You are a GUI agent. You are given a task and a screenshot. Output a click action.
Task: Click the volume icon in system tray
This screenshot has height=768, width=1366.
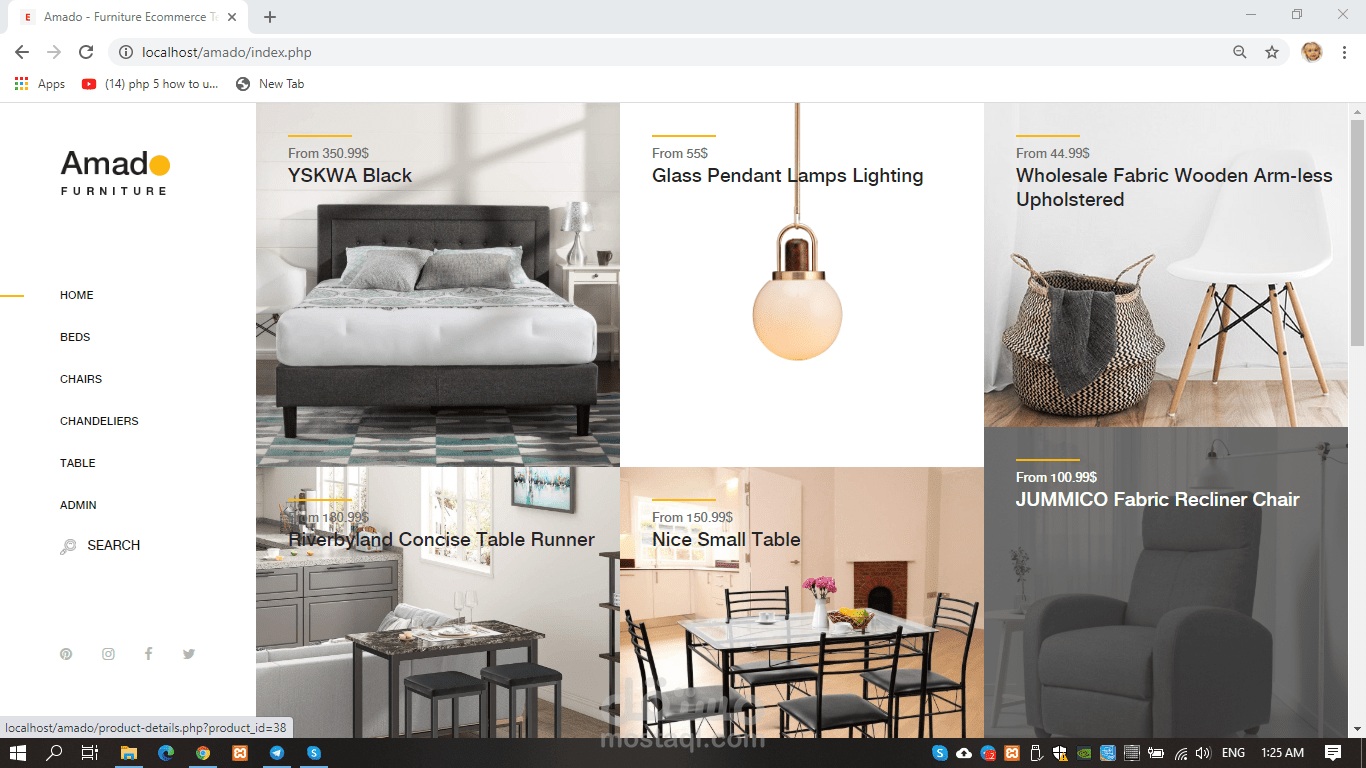coord(1203,753)
